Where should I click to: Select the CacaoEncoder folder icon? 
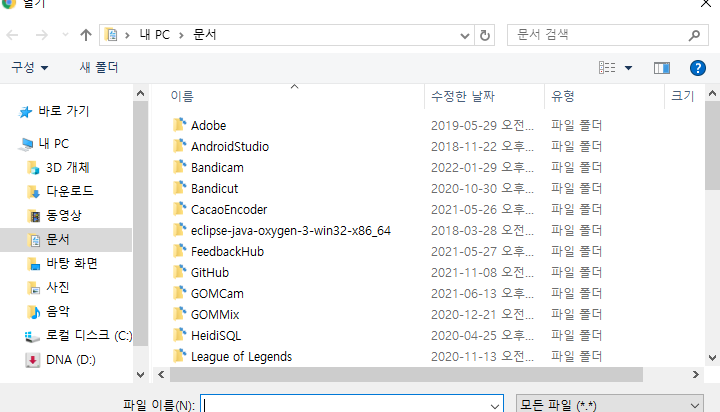[180, 209]
